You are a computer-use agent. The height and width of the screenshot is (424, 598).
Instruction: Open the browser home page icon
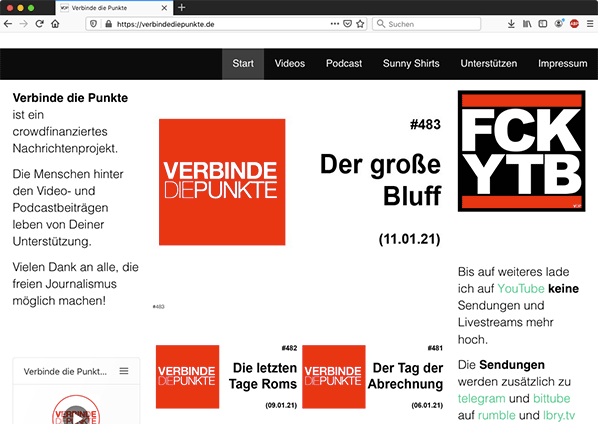coord(55,24)
